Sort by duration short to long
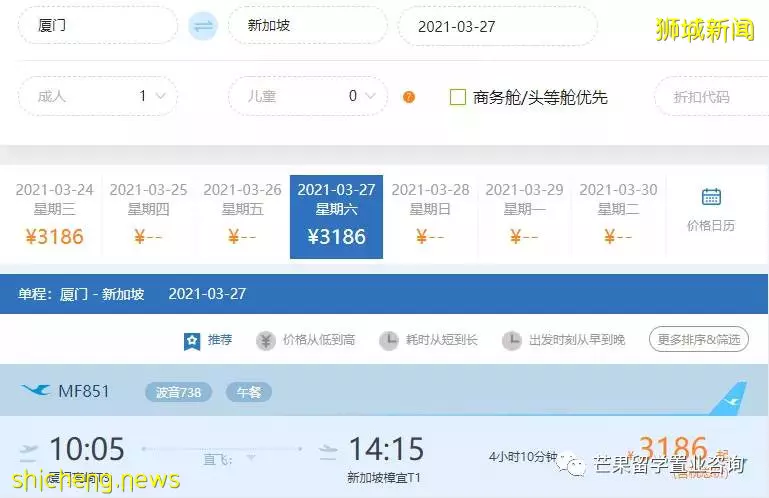Viewport: 769px width, 498px height. click(x=441, y=340)
